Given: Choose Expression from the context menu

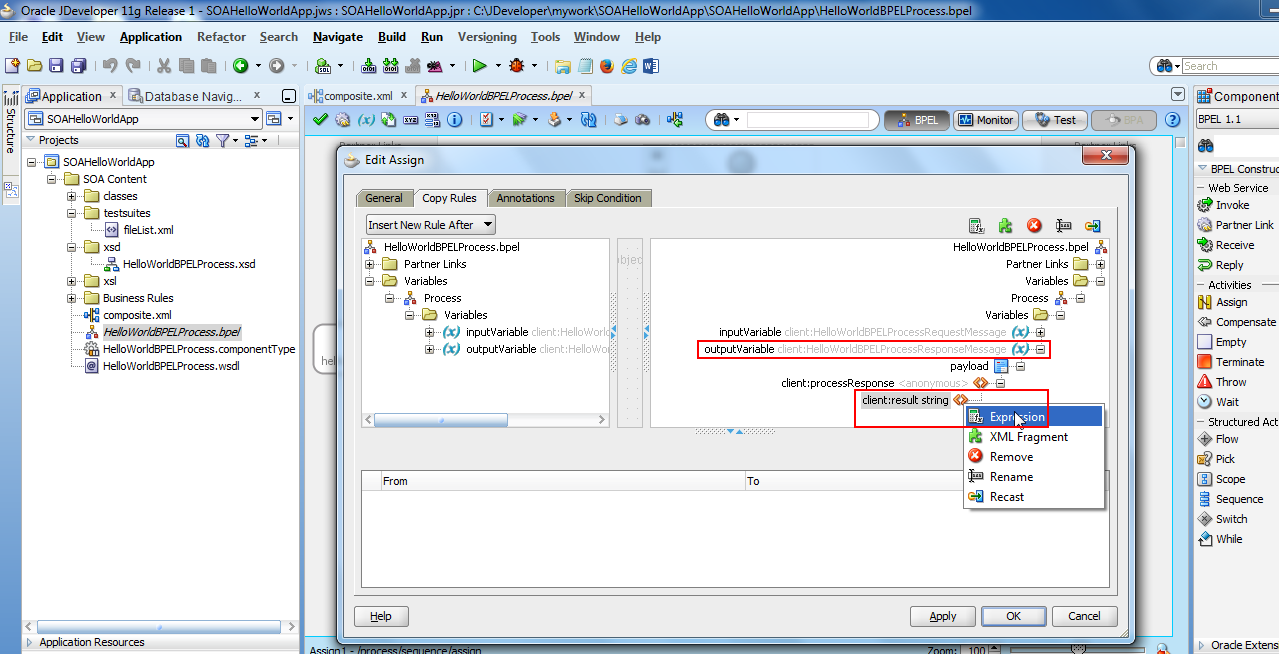Looking at the screenshot, I should [x=1019, y=415].
